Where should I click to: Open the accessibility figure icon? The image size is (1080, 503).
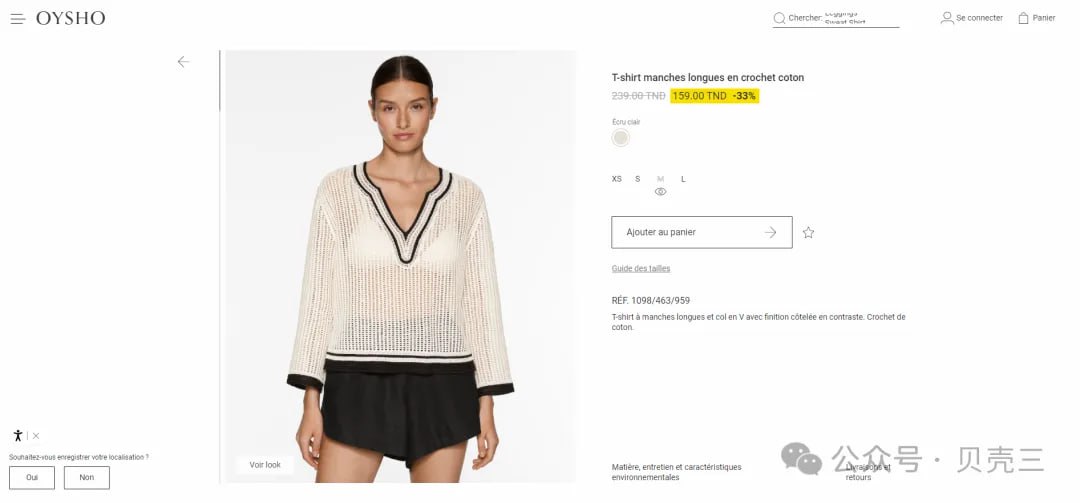(18, 435)
